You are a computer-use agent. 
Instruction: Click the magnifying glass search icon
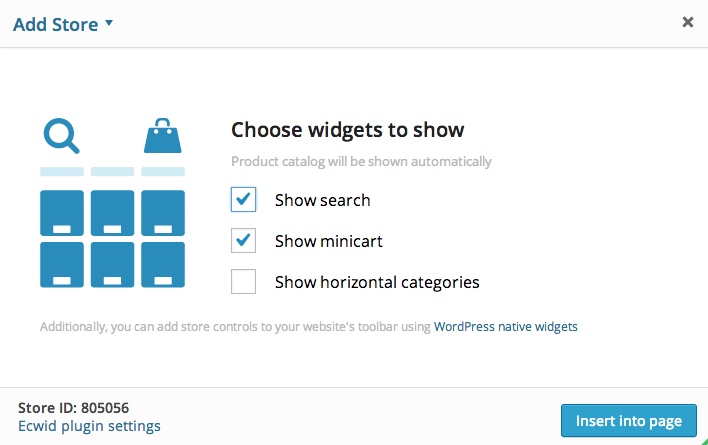pyautogui.click(x=61, y=136)
